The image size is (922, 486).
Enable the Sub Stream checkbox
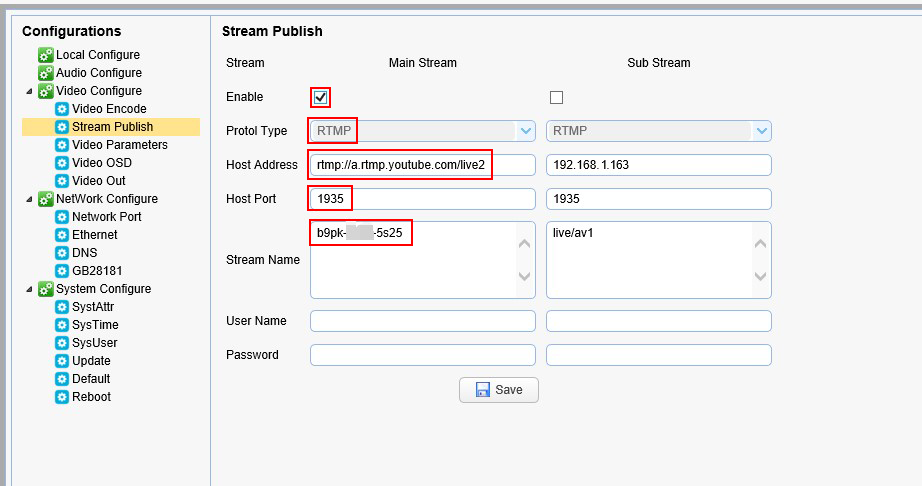coord(557,97)
